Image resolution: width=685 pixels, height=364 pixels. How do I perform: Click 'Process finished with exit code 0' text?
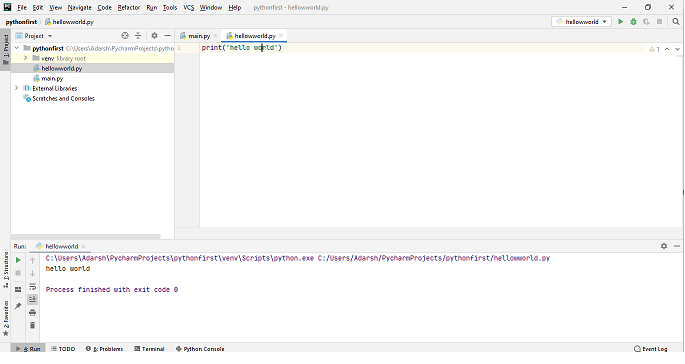tap(112, 290)
